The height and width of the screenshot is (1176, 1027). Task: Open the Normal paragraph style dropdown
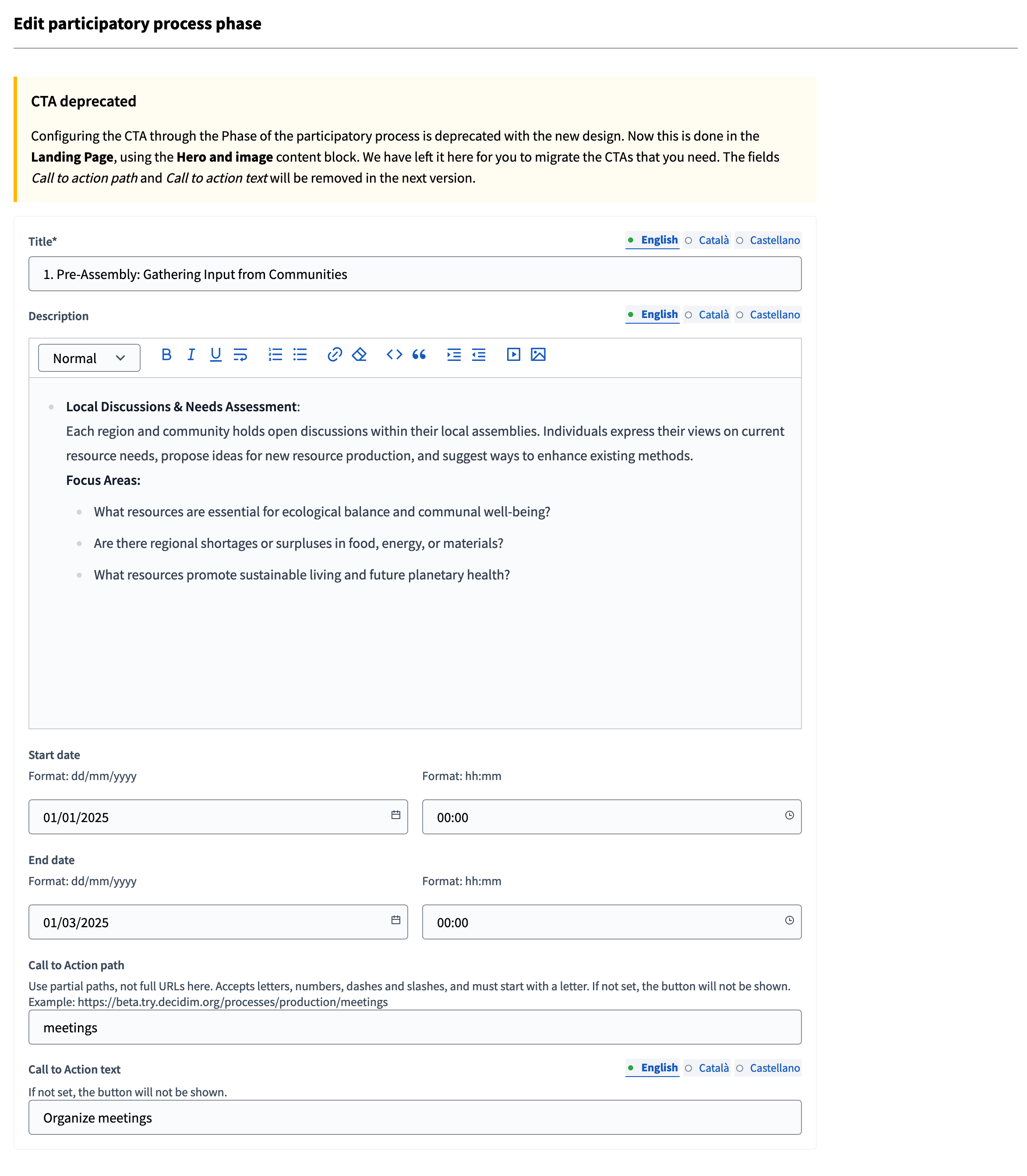point(89,357)
